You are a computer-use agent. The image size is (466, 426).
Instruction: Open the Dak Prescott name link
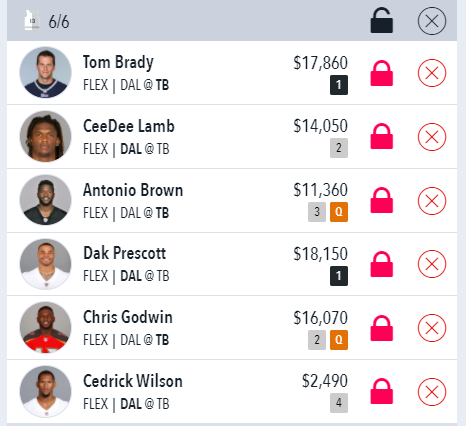(124, 253)
